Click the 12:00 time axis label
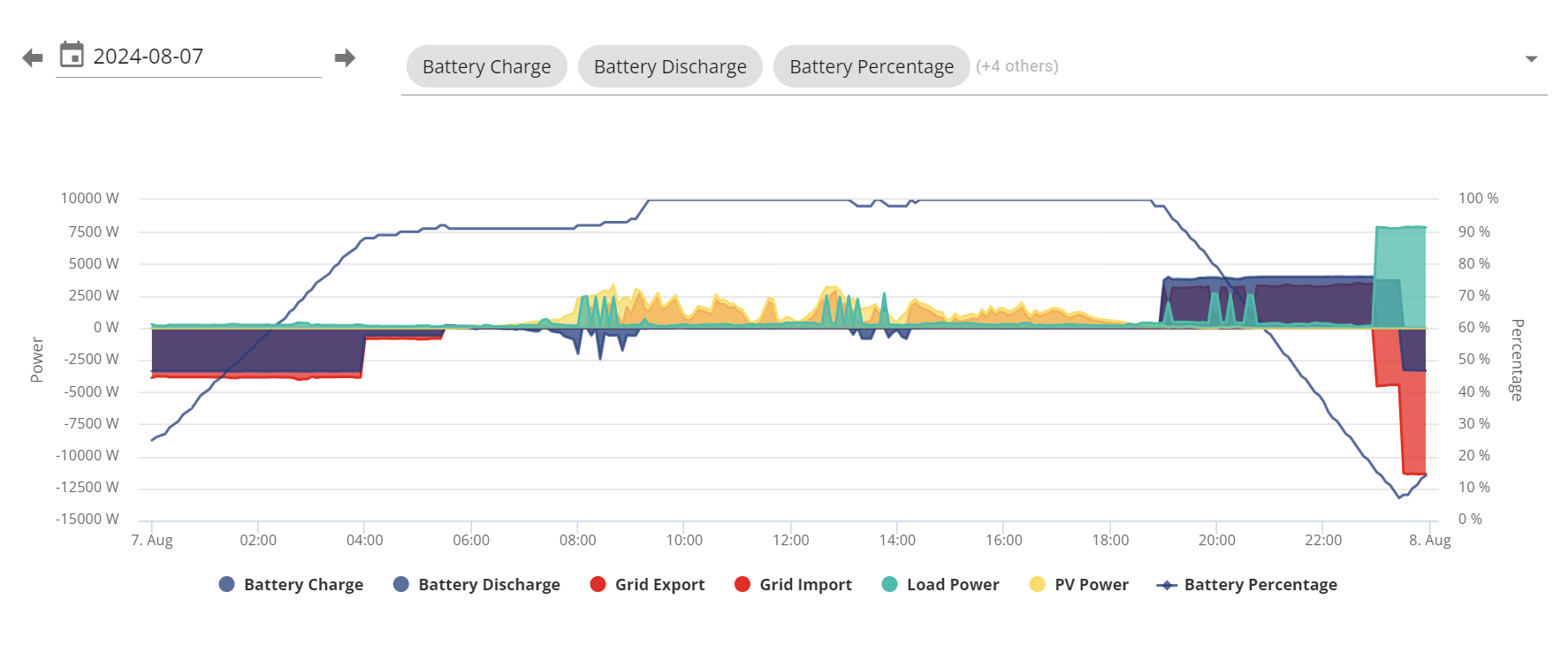Image resolution: width=1568 pixels, height=653 pixels. click(790, 540)
